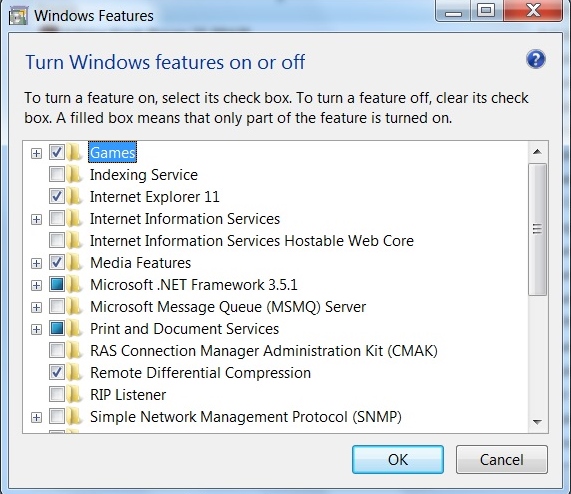
Task: Expand the Games tree node
Action: pyautogui.click(x=36, y=153)
